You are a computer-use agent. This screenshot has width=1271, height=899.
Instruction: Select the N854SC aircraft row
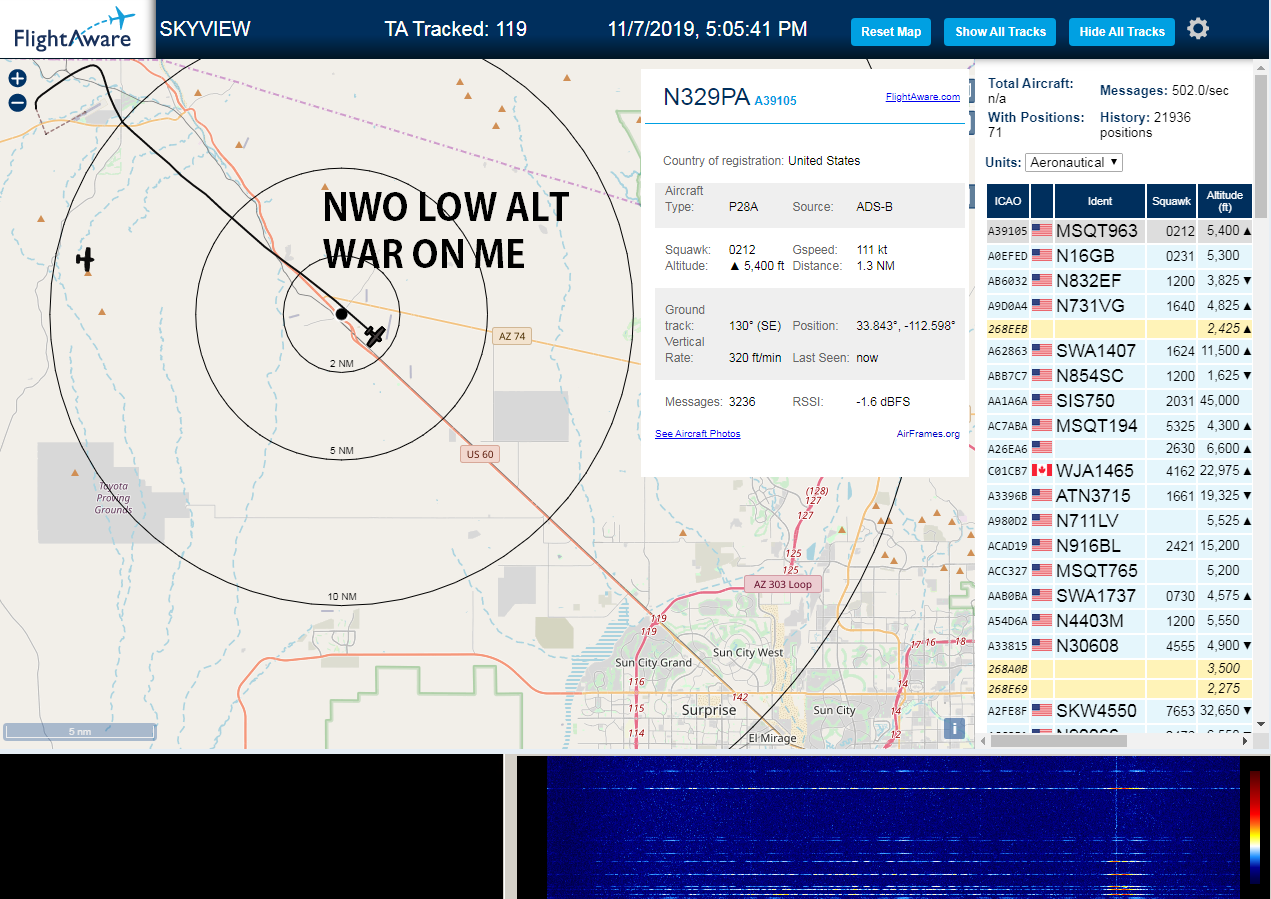pos(1119,376)
